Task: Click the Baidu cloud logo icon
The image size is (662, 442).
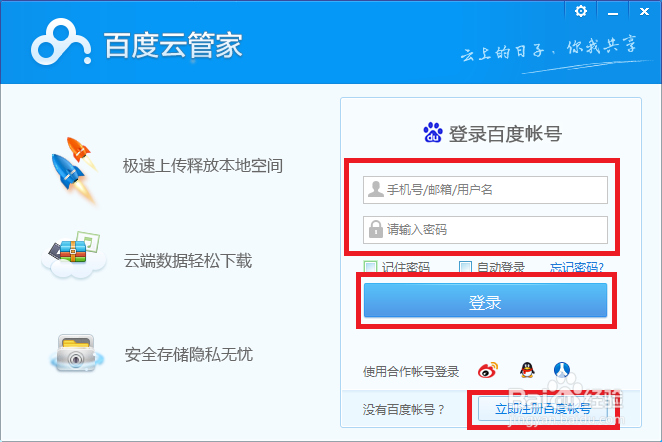Action: (x=60, y=42)
